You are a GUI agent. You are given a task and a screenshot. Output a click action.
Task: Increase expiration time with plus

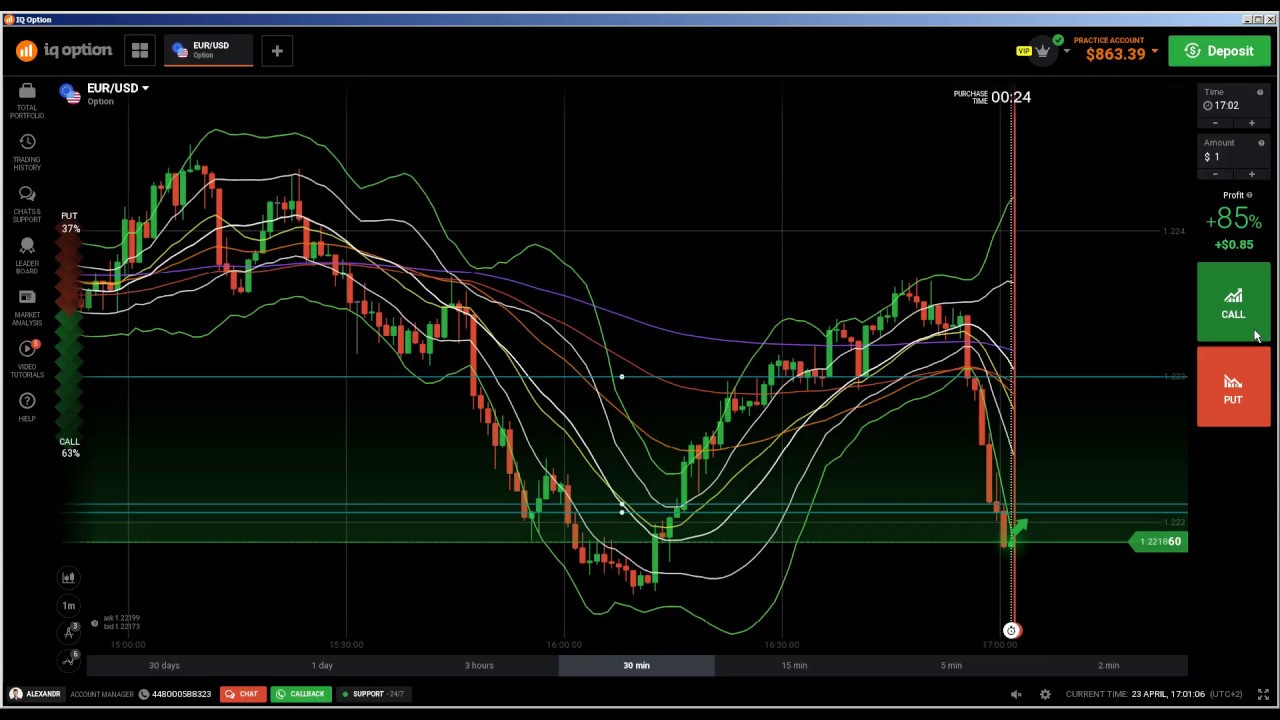[x=1251, y=123]
